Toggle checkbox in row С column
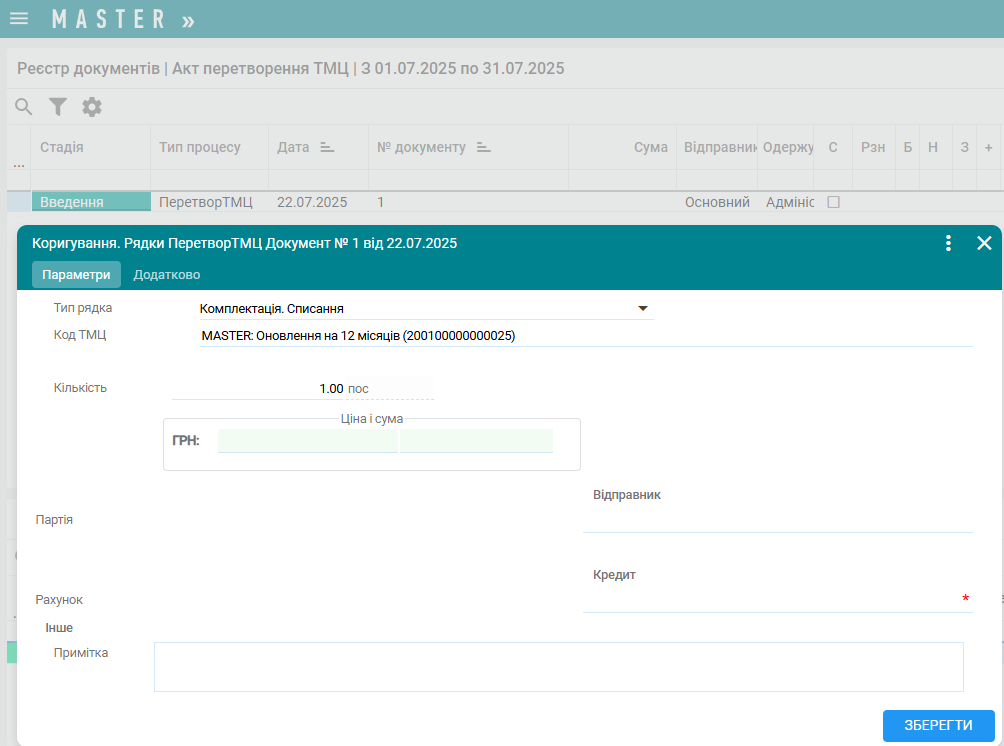This screenshot has height=746, width=1004. pyautogui.click(x=833, y=202)
